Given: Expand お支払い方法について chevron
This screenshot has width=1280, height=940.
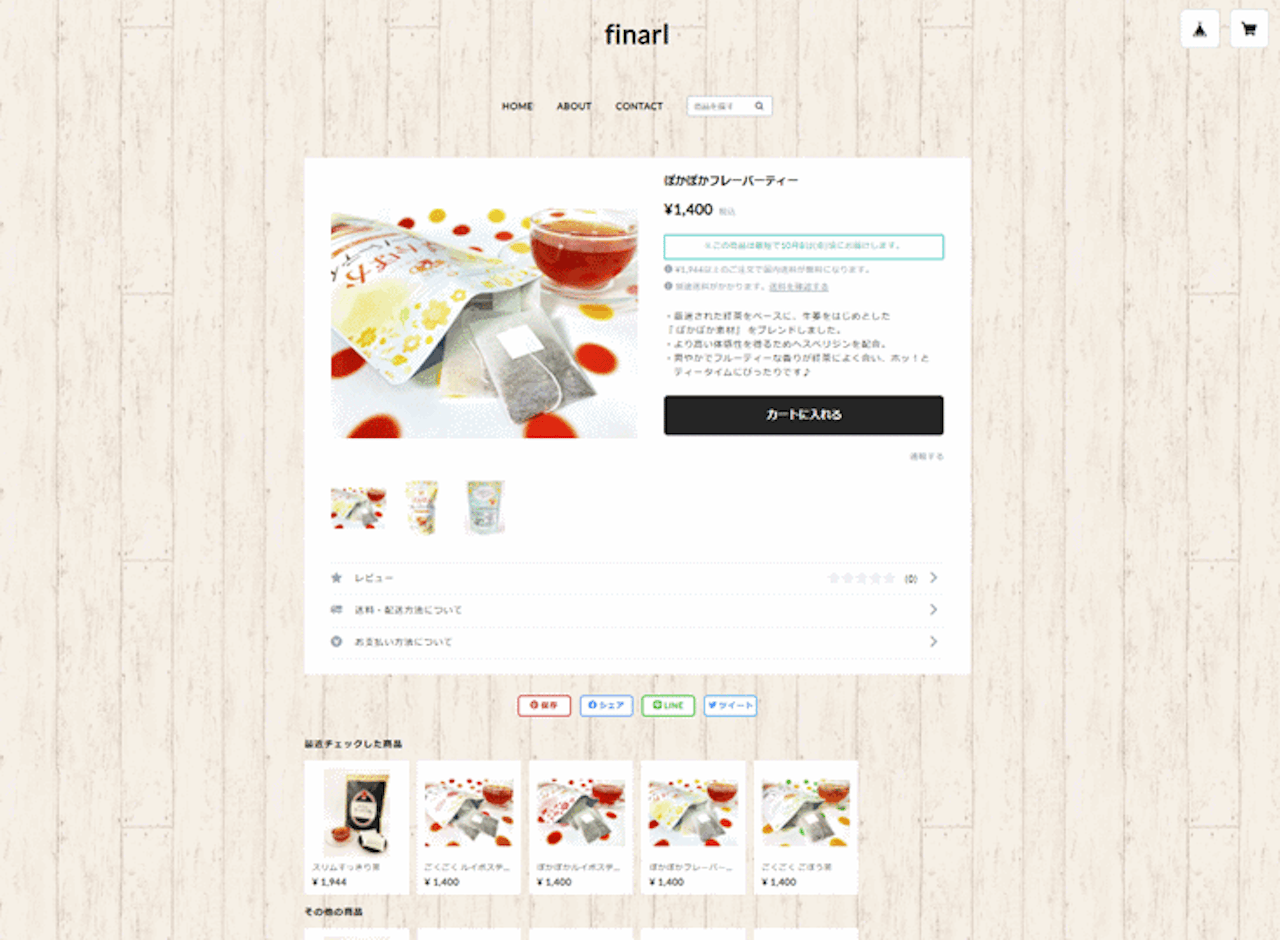Looking at the screenshot, I should [934, 641].
